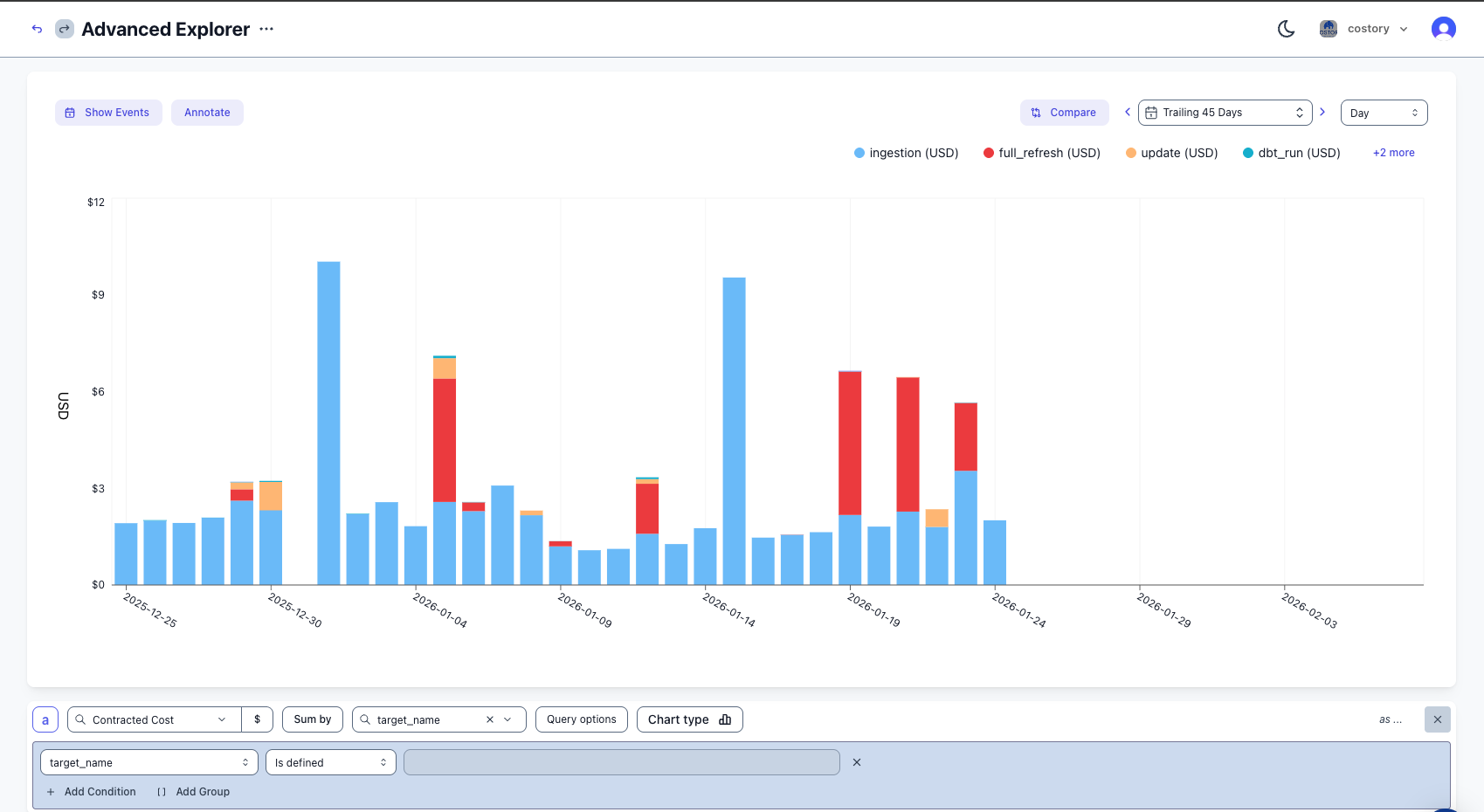Image resolution: width=1484 pixels, height=812 pixels.
Task: Go to next date range arrow
Action: (1322, 112)
